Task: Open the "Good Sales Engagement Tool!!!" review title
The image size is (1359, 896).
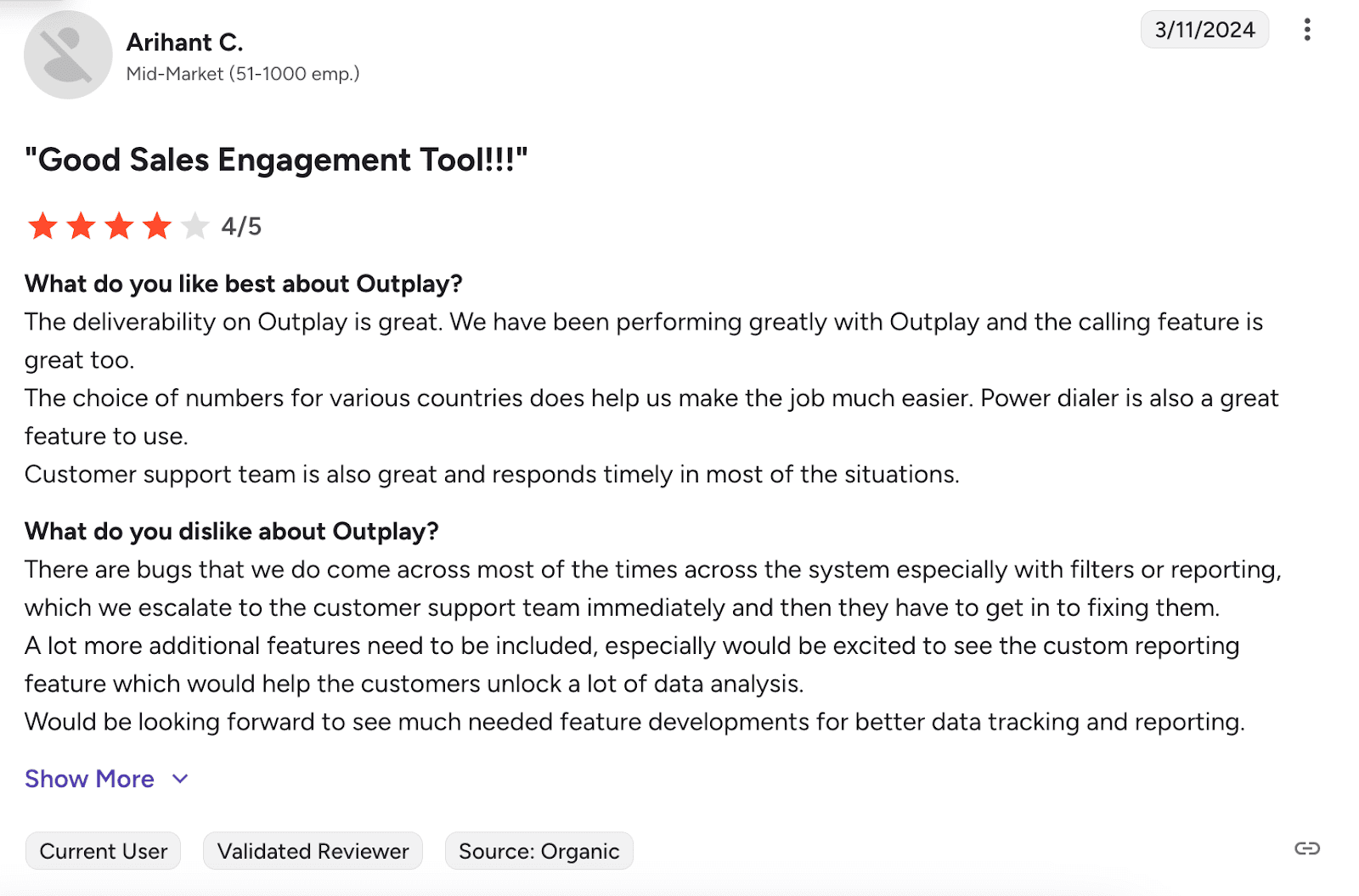Action: click(276, 160)
